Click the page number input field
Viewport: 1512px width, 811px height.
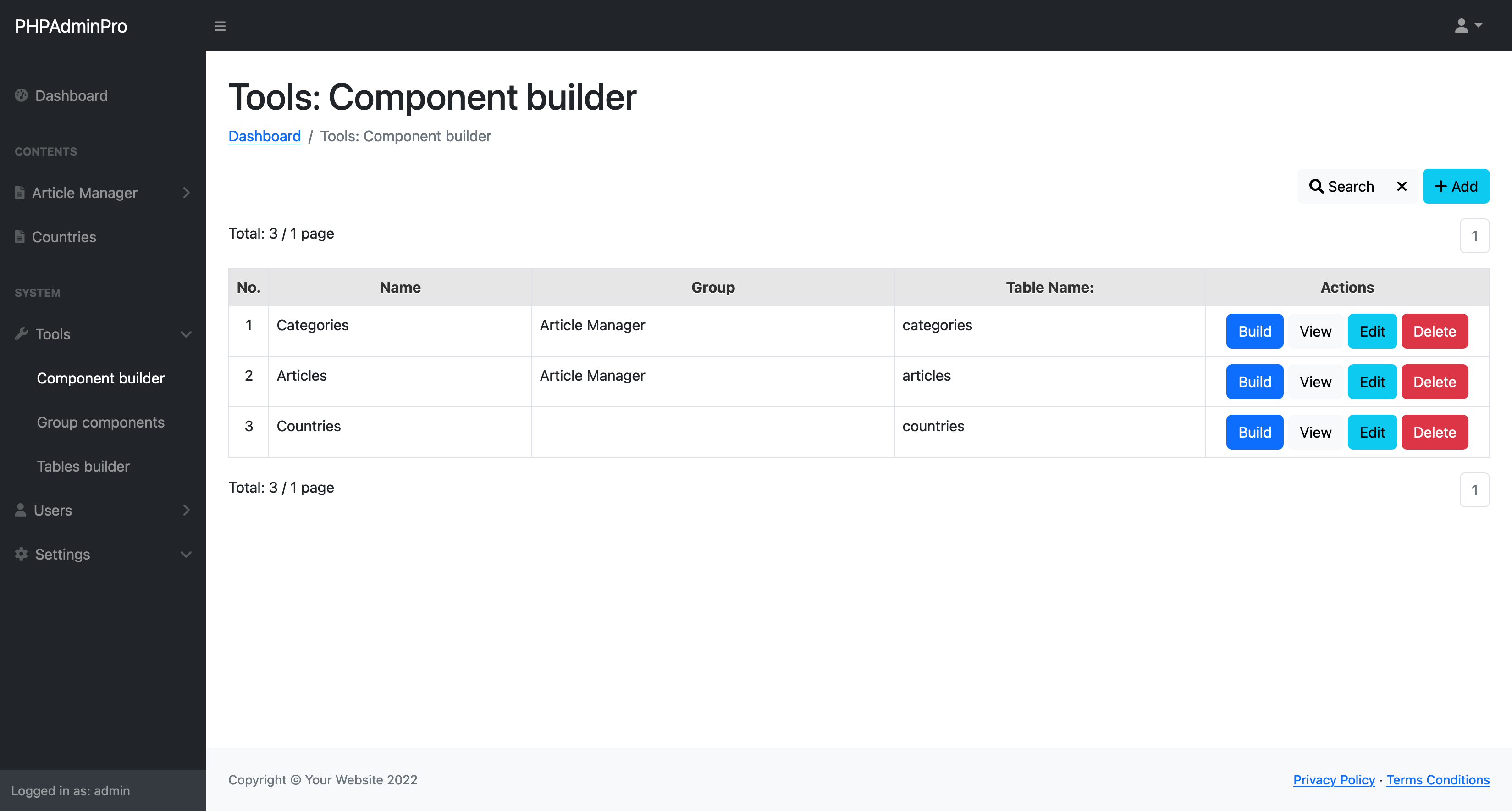pyautogui.click(x=1474, y=235)
